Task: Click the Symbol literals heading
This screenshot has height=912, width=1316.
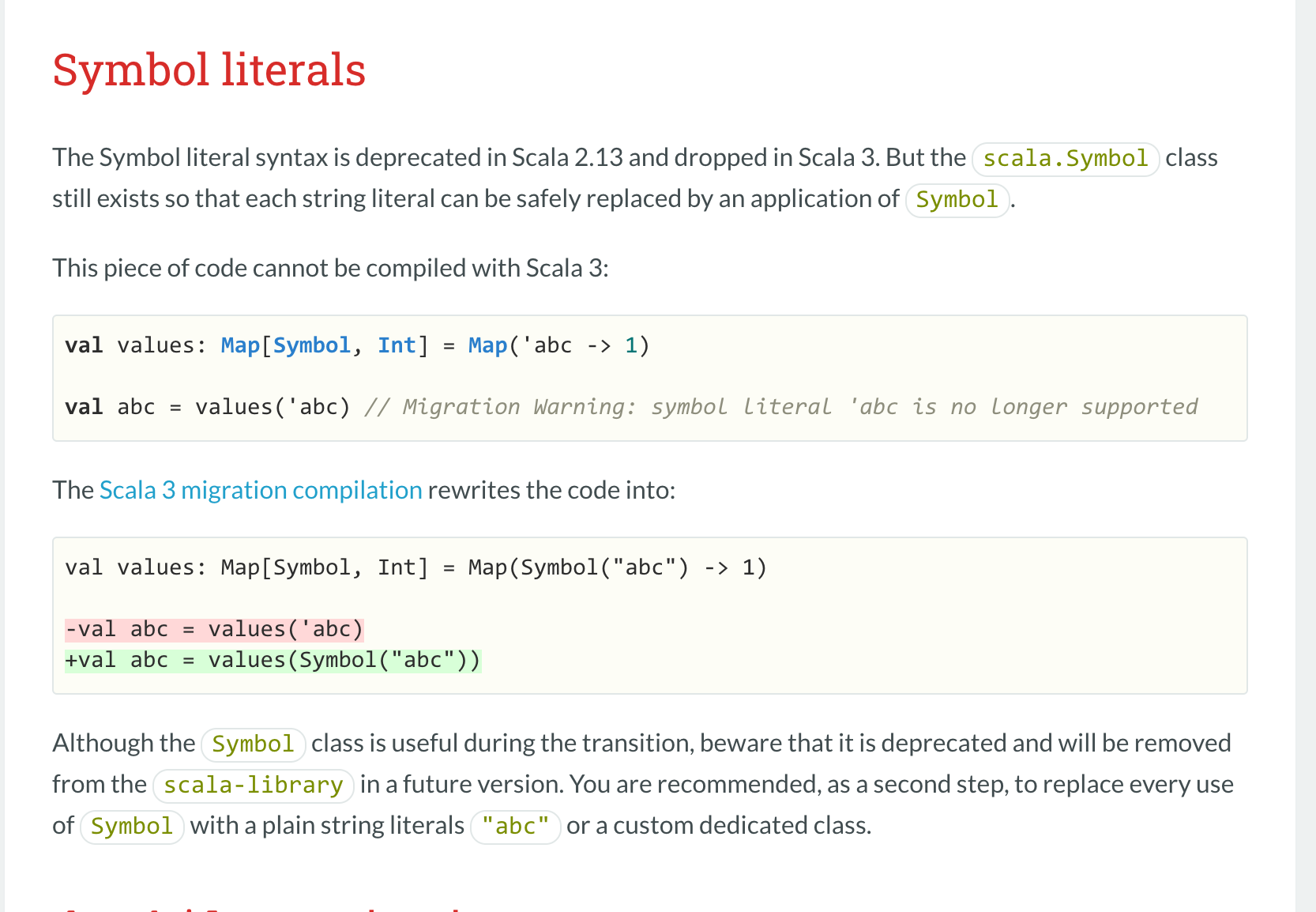Action: (209, 70)
